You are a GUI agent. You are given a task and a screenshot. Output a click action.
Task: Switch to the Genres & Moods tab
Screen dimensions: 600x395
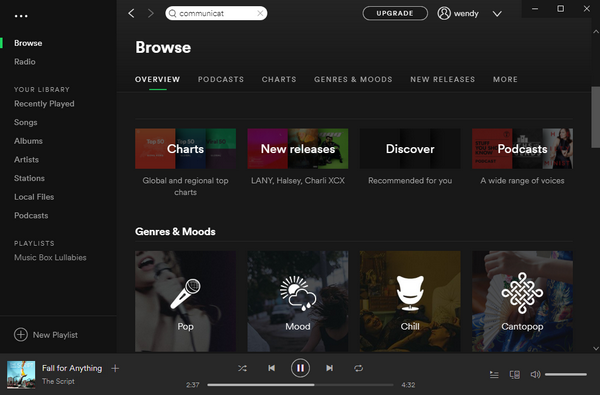(353, 79)
